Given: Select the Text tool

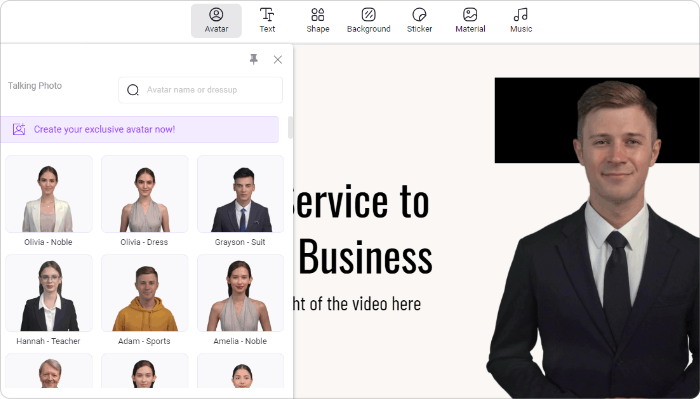Looking at the screenshot, I should tap(267, 21).
